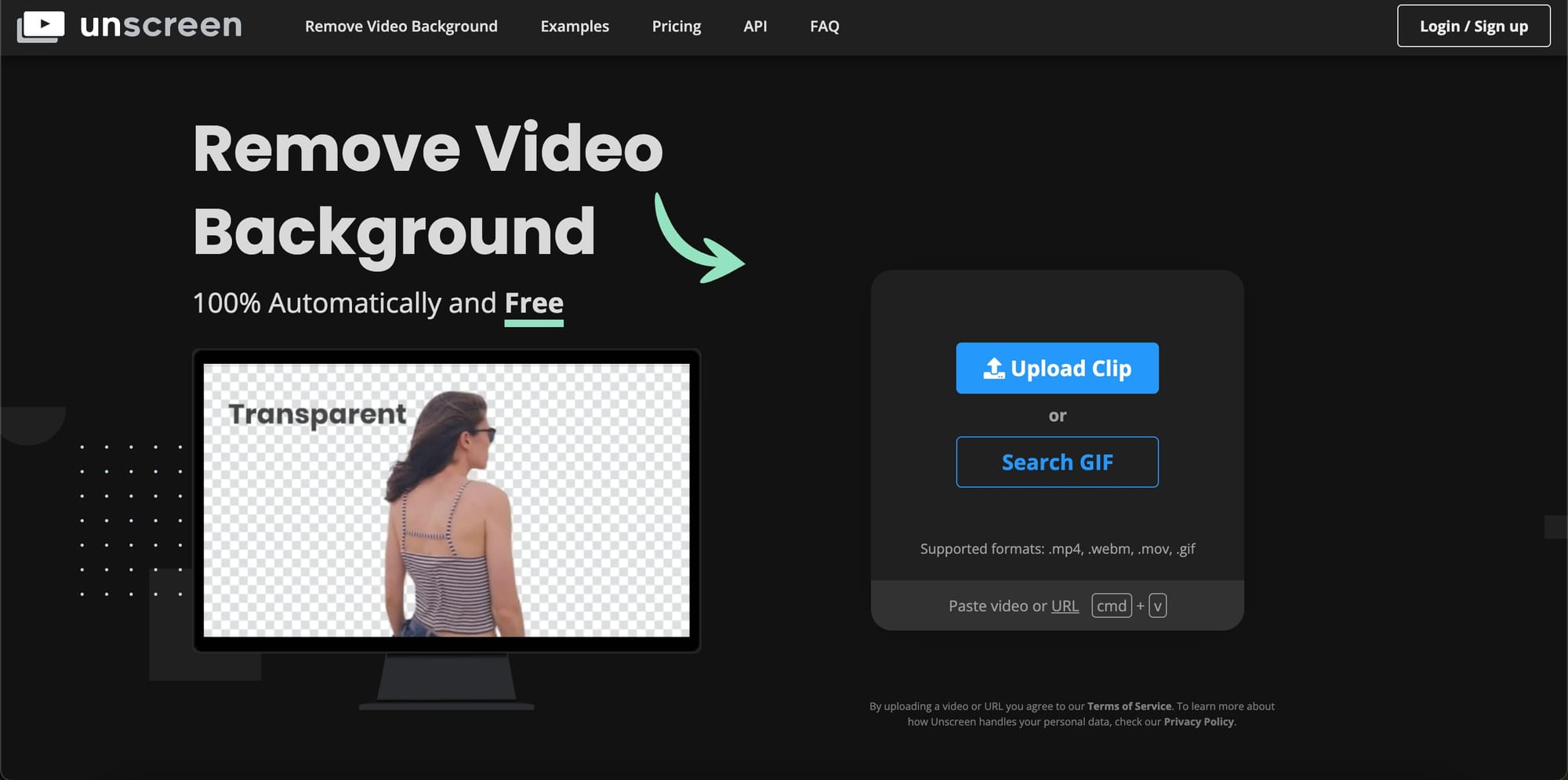
Task: Click Login / Sign up button
Action: 1473,26
